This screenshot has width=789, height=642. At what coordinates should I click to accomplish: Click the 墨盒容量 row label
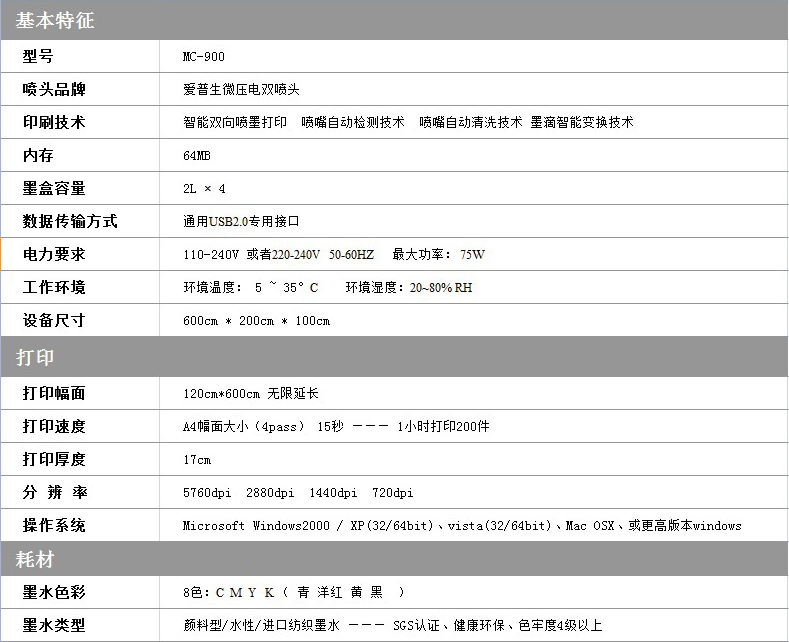coord(54,188)
